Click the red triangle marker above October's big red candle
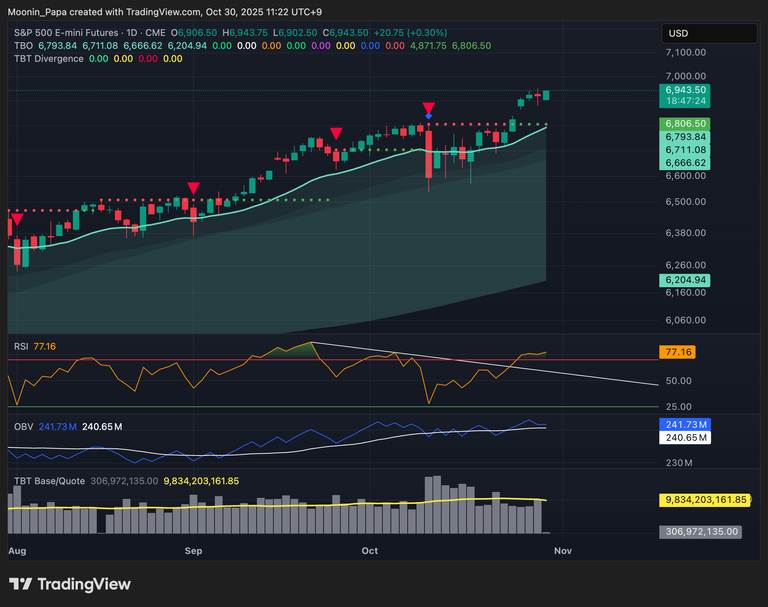The height and width of the screenshot is (607, 768). (428, 106)
